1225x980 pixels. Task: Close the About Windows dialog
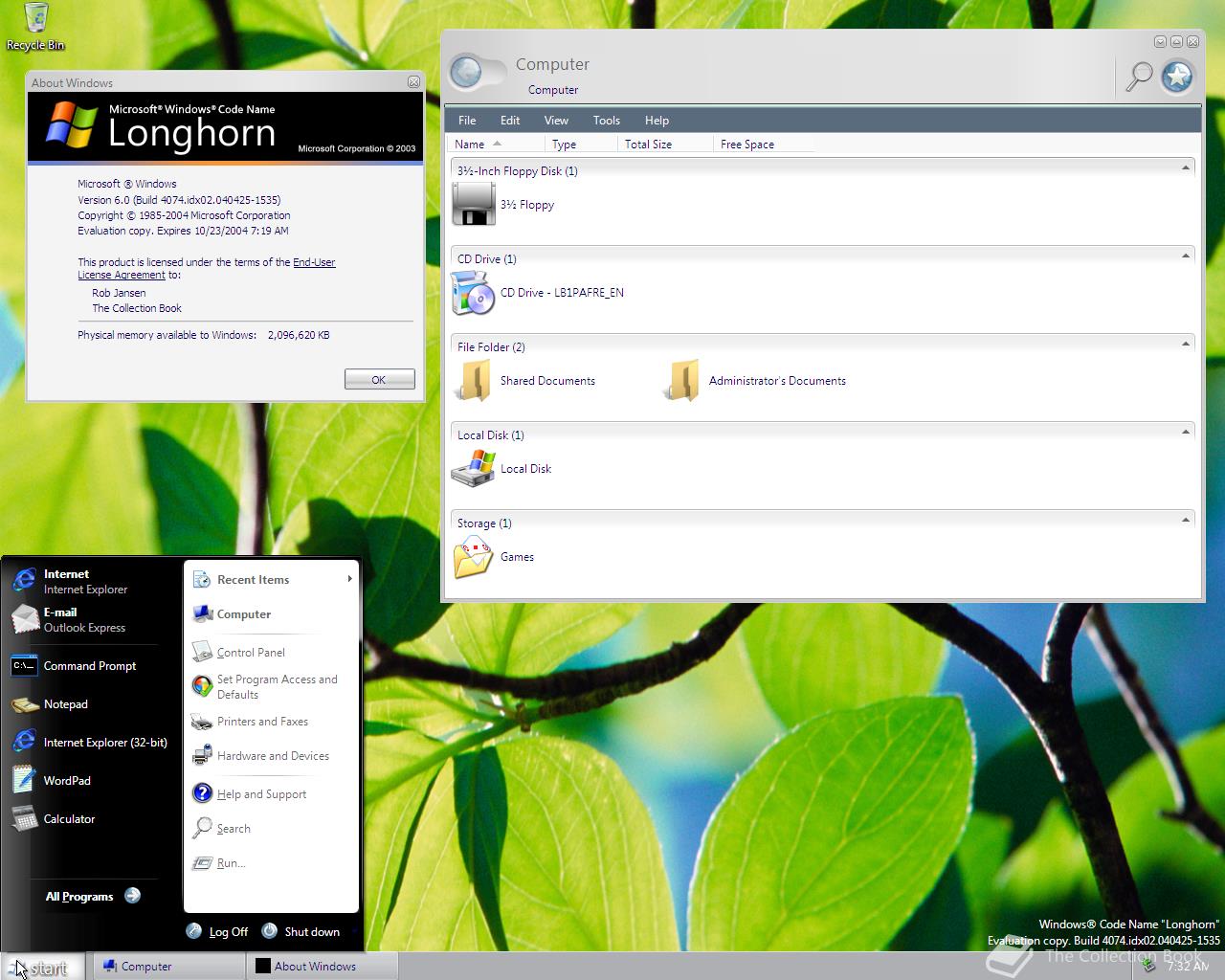click(413, 82)
